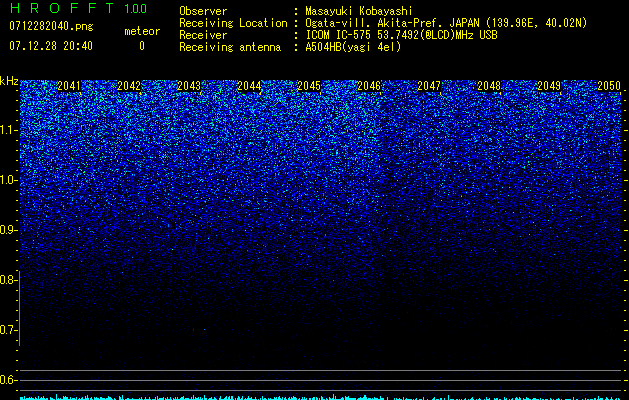This screenshot has height=400, width=629.
Task: Select the 2041 time marker
Action: [x=69, y=86]
